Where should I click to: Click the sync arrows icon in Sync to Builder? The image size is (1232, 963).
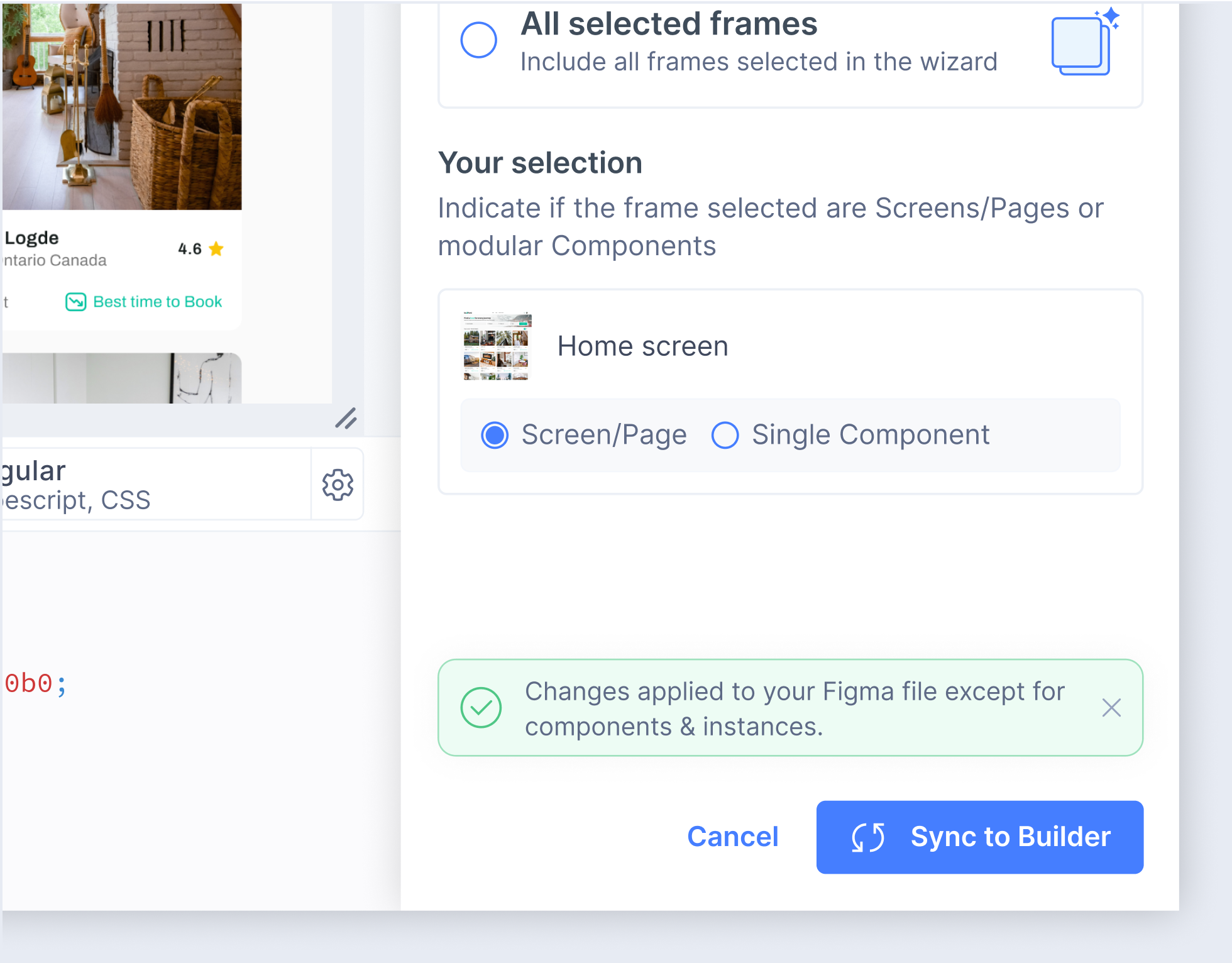point(869,837)
